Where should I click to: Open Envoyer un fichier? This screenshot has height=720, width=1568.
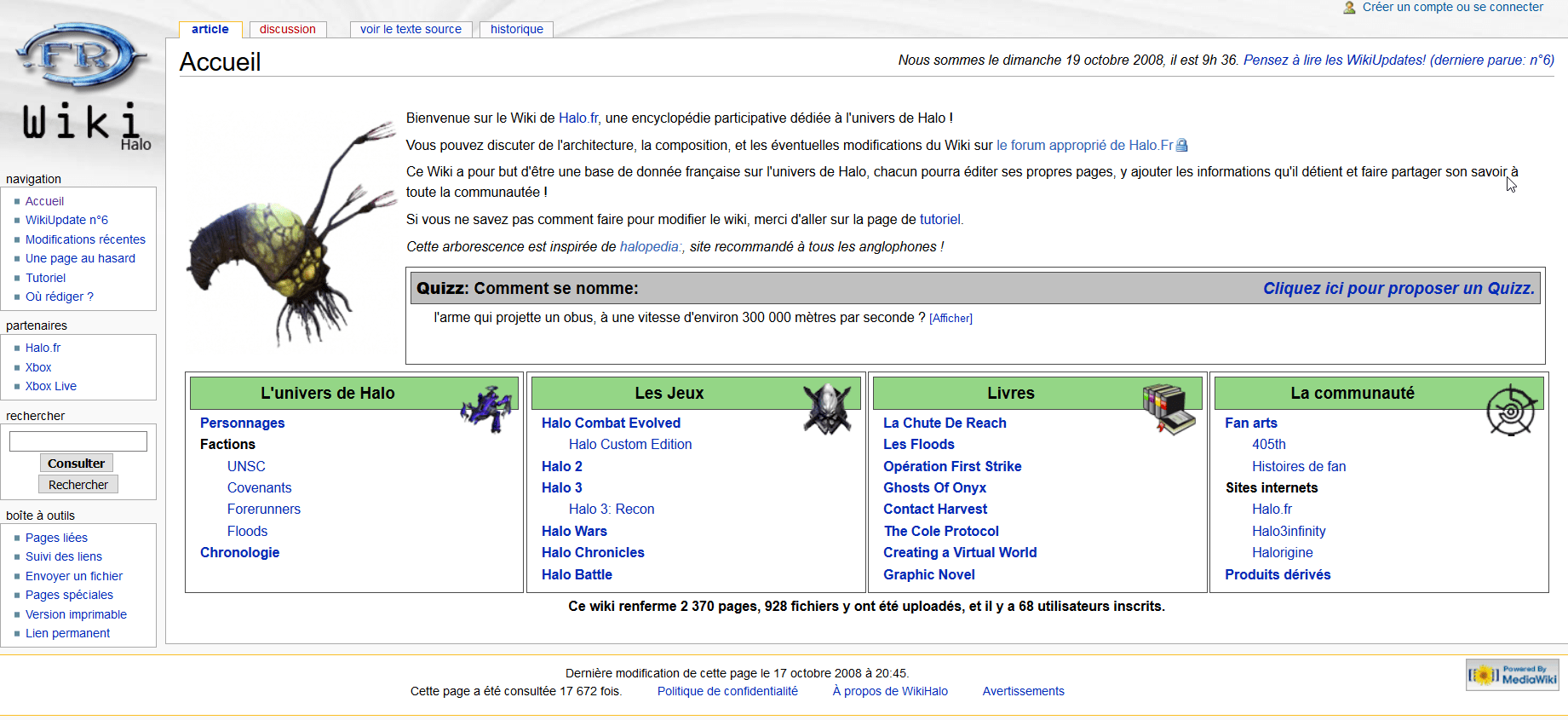74,576
